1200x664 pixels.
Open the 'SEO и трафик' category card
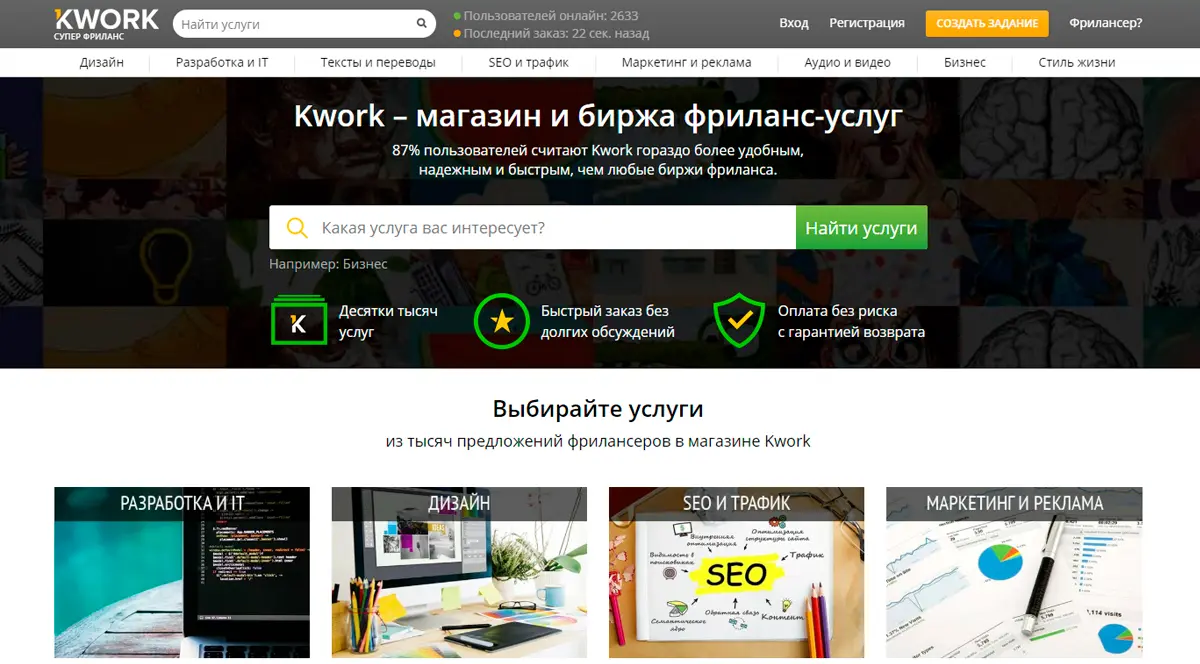(x=736, y=572)
